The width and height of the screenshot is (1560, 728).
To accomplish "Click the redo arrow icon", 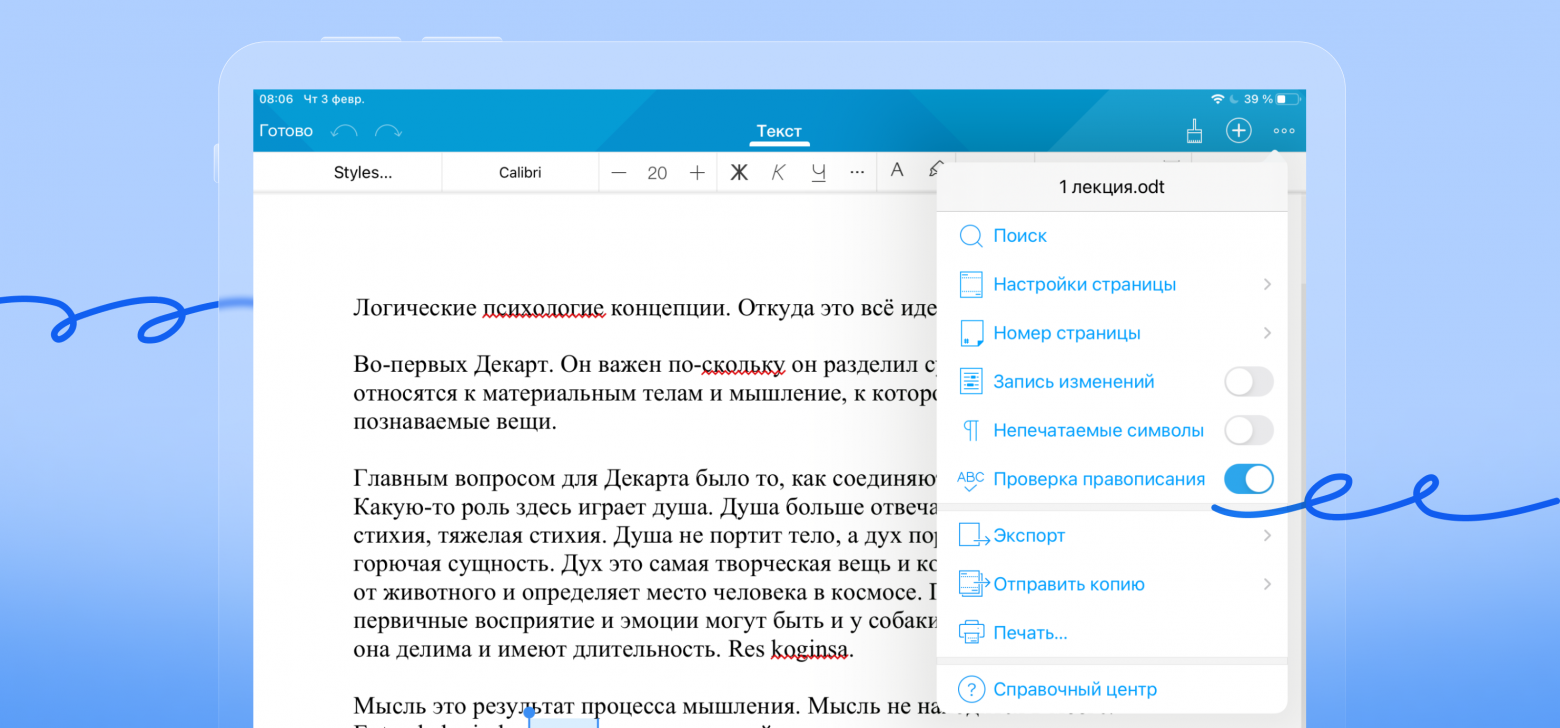I will [x=388, y=131].
